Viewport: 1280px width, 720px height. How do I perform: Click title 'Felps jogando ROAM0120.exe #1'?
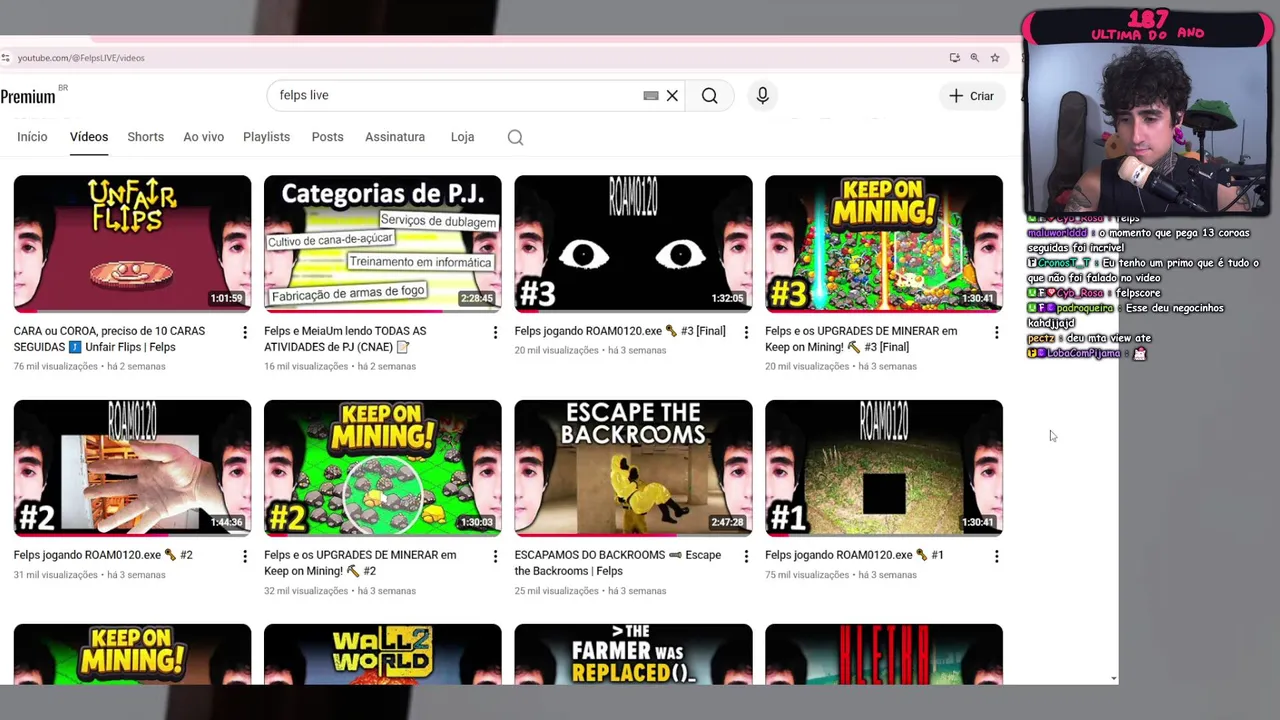pos(854,555)
